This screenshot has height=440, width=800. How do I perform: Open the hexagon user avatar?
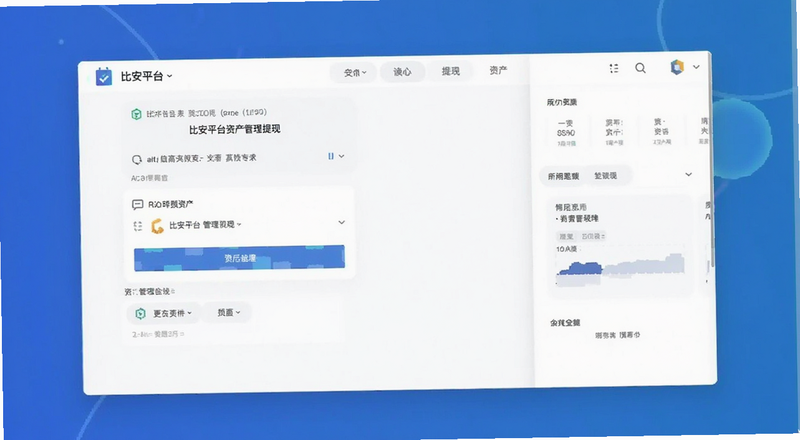pyautogui.click(x=677, y=67)
